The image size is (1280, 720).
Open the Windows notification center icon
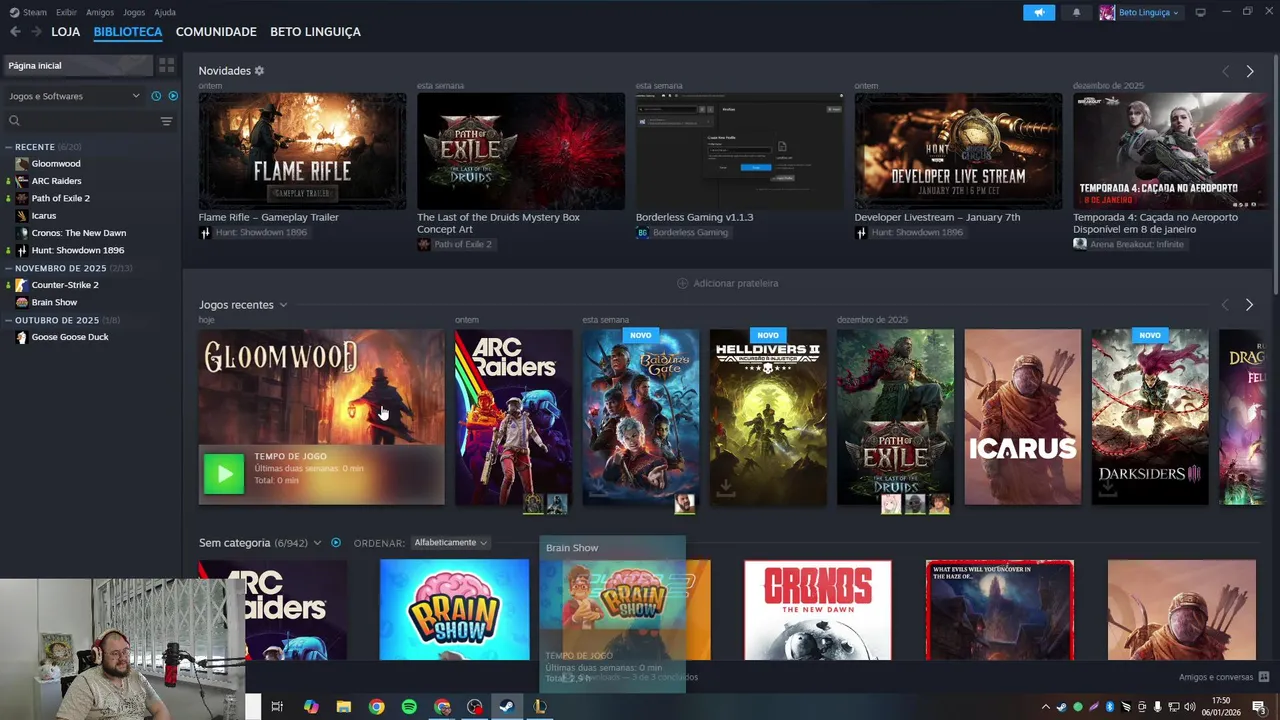coord(1259,707)
